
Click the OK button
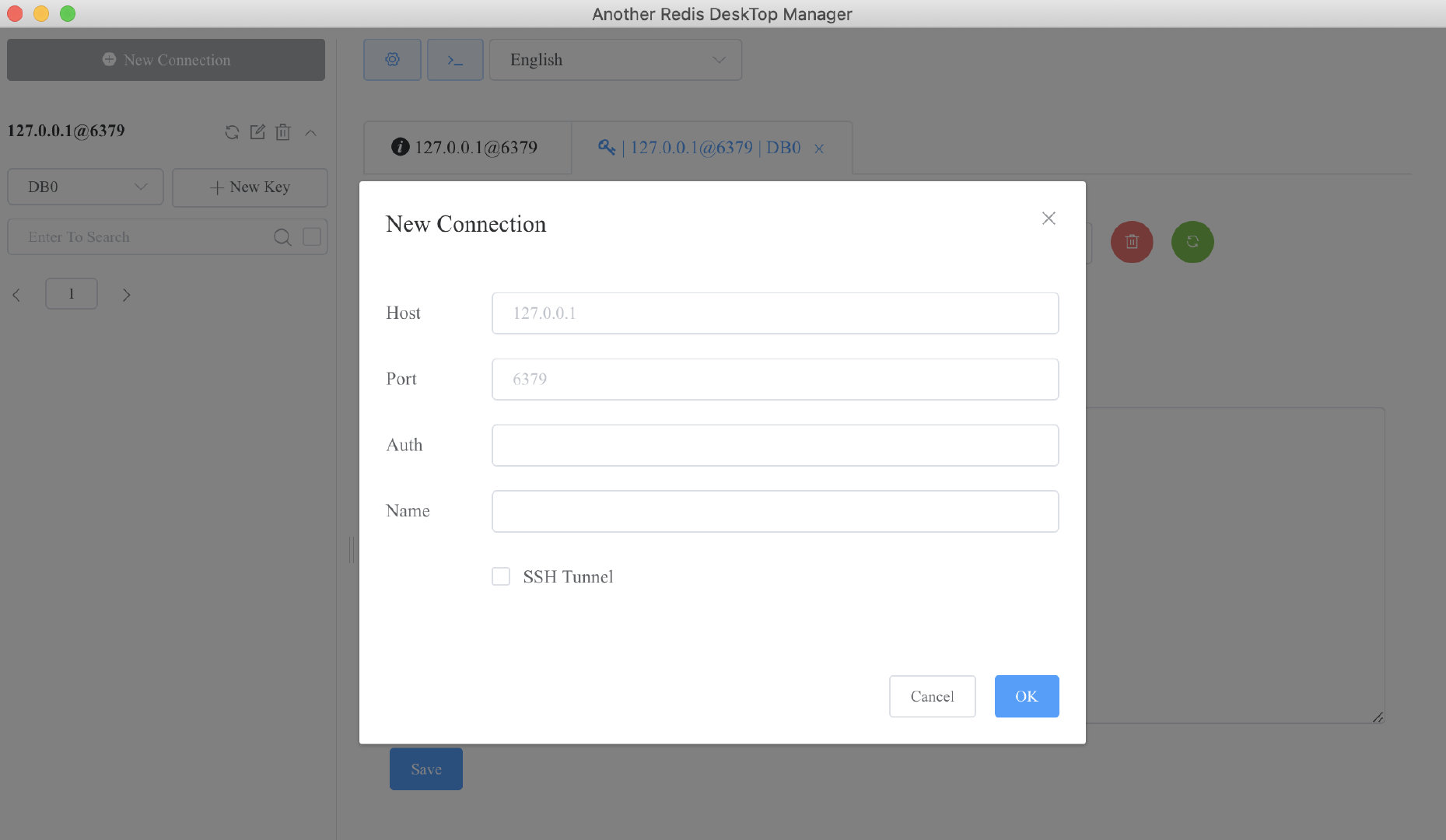[1027, 696]
